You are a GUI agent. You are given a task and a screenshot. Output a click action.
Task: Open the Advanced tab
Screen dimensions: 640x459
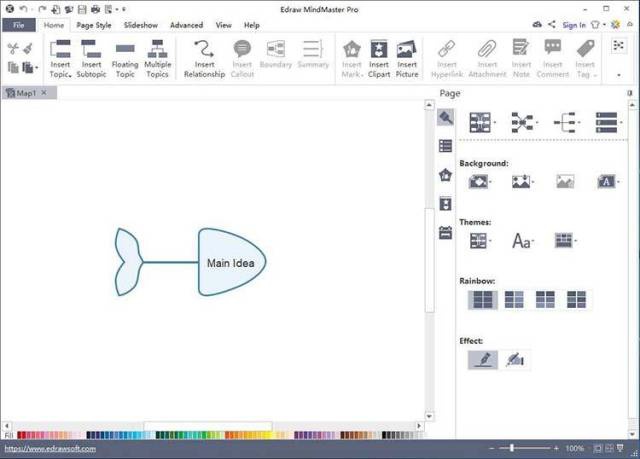[x=187, y=25]
